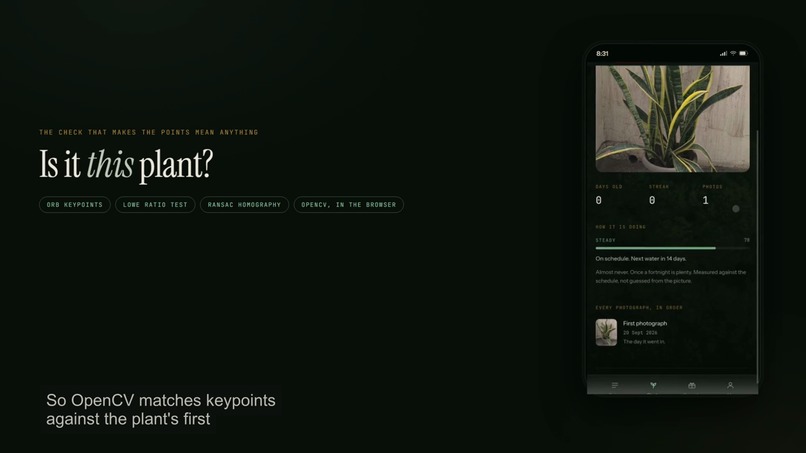Click the 'So OpenCV matches keypoints' subtitle
This screenshot has height=453, width=806.
[x=161, y=410]
